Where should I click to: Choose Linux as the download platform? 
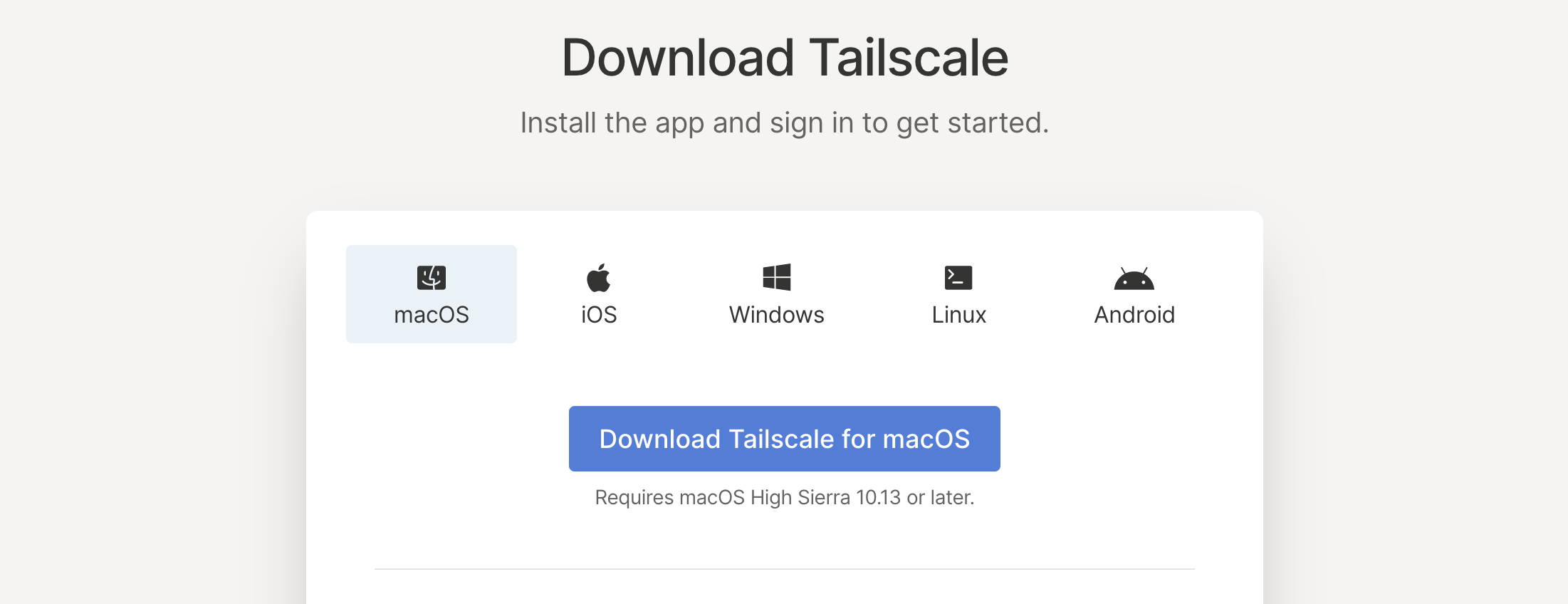[958, 293]
